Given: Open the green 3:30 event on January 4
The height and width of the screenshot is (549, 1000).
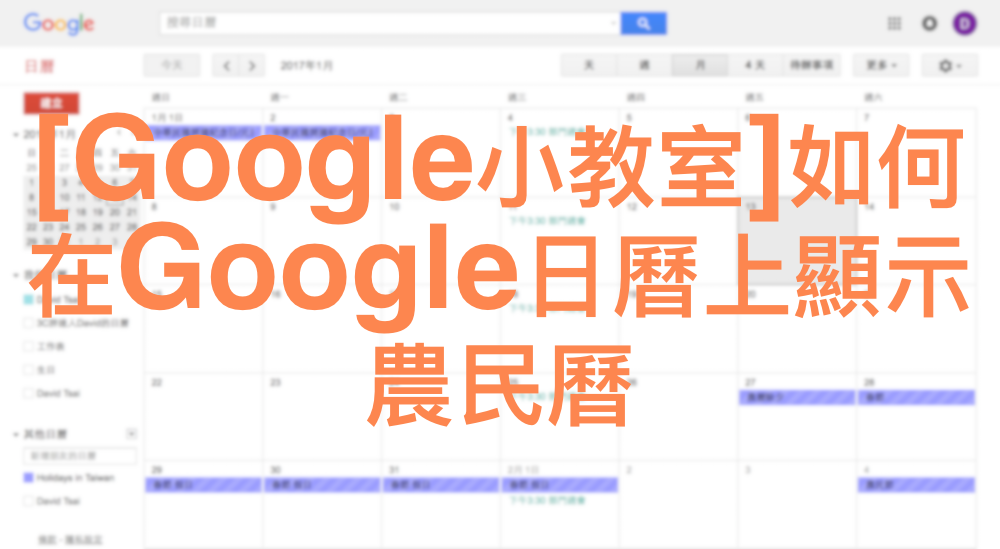Looking at the screenshot, I should (547, 132).
